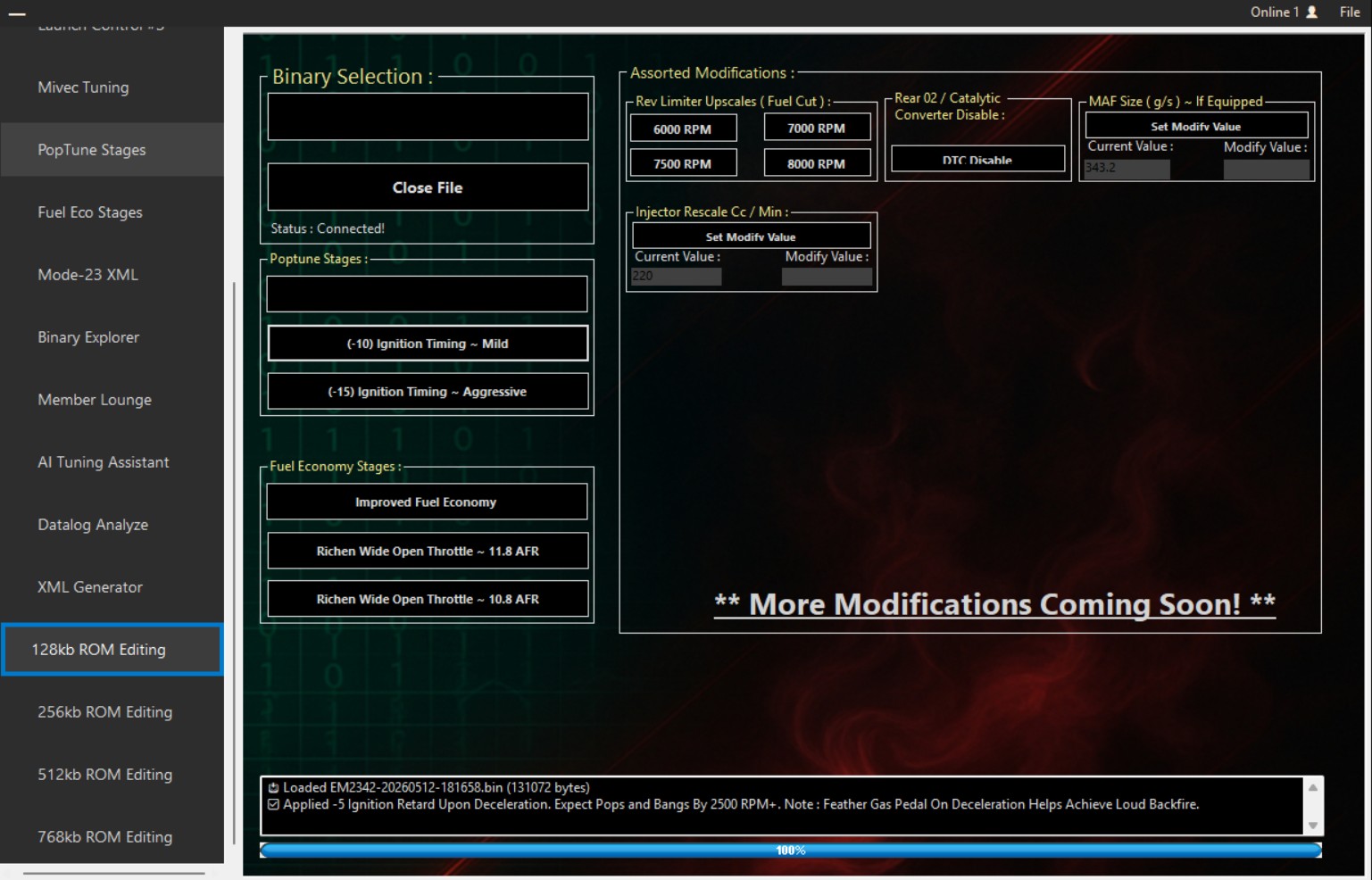Switch to 256kb ROM Editing

[112, 712]
